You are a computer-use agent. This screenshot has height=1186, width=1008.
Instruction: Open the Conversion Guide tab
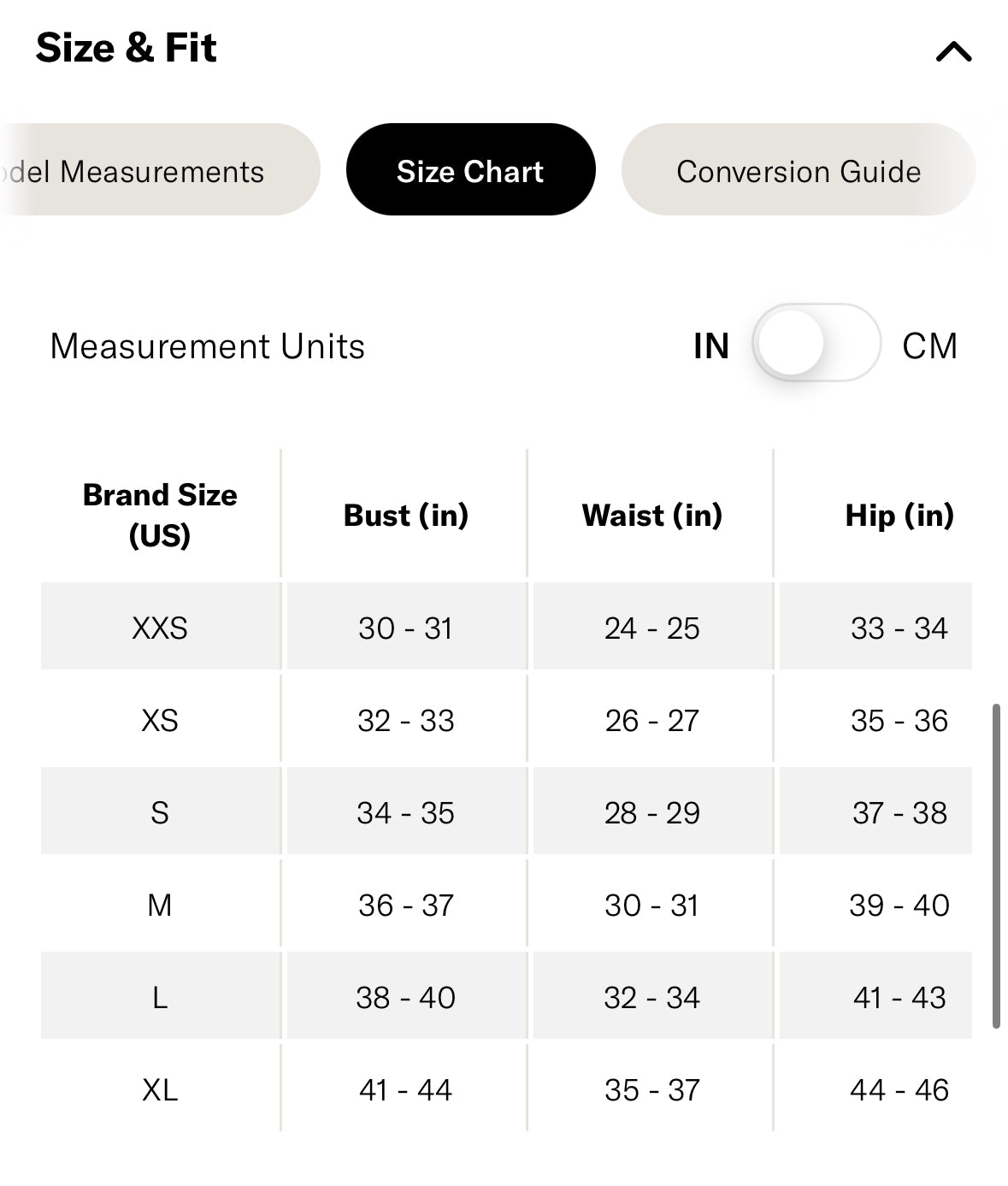[x=798, y=170]
